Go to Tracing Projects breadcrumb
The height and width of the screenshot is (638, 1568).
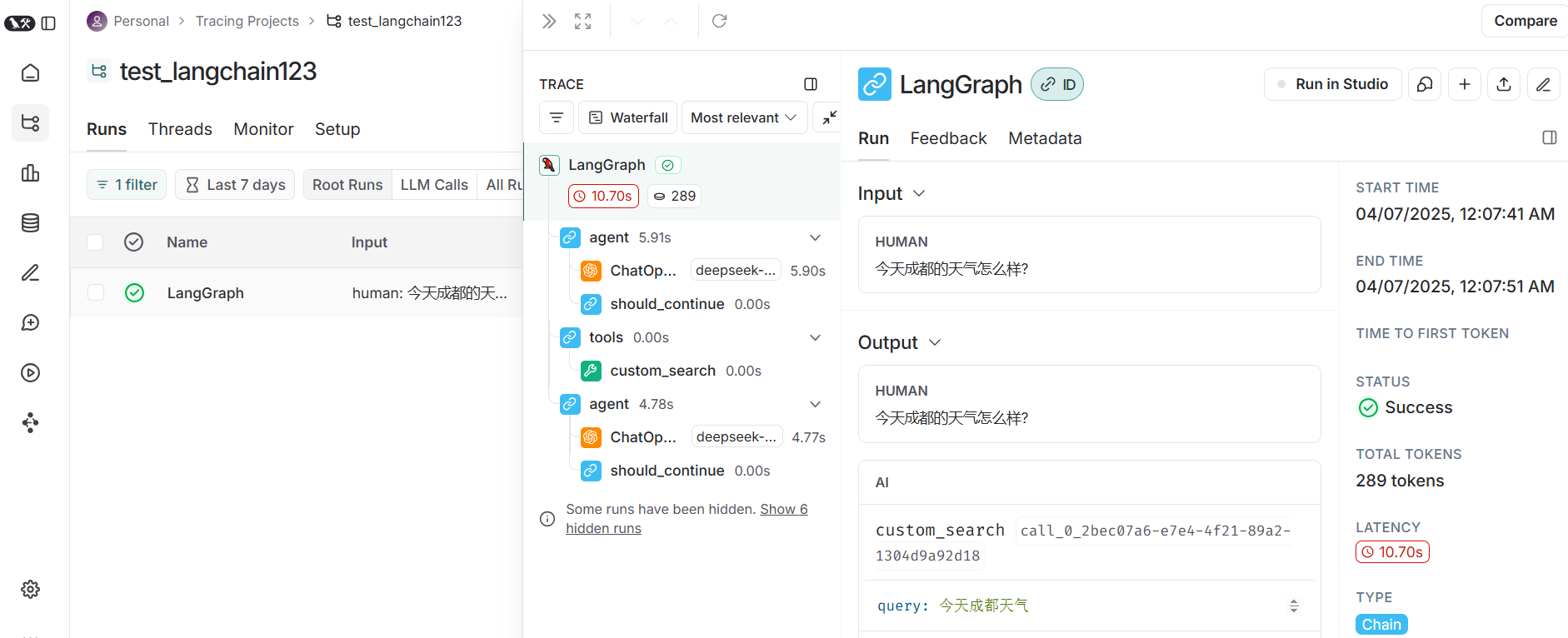[x=247, y=21]
